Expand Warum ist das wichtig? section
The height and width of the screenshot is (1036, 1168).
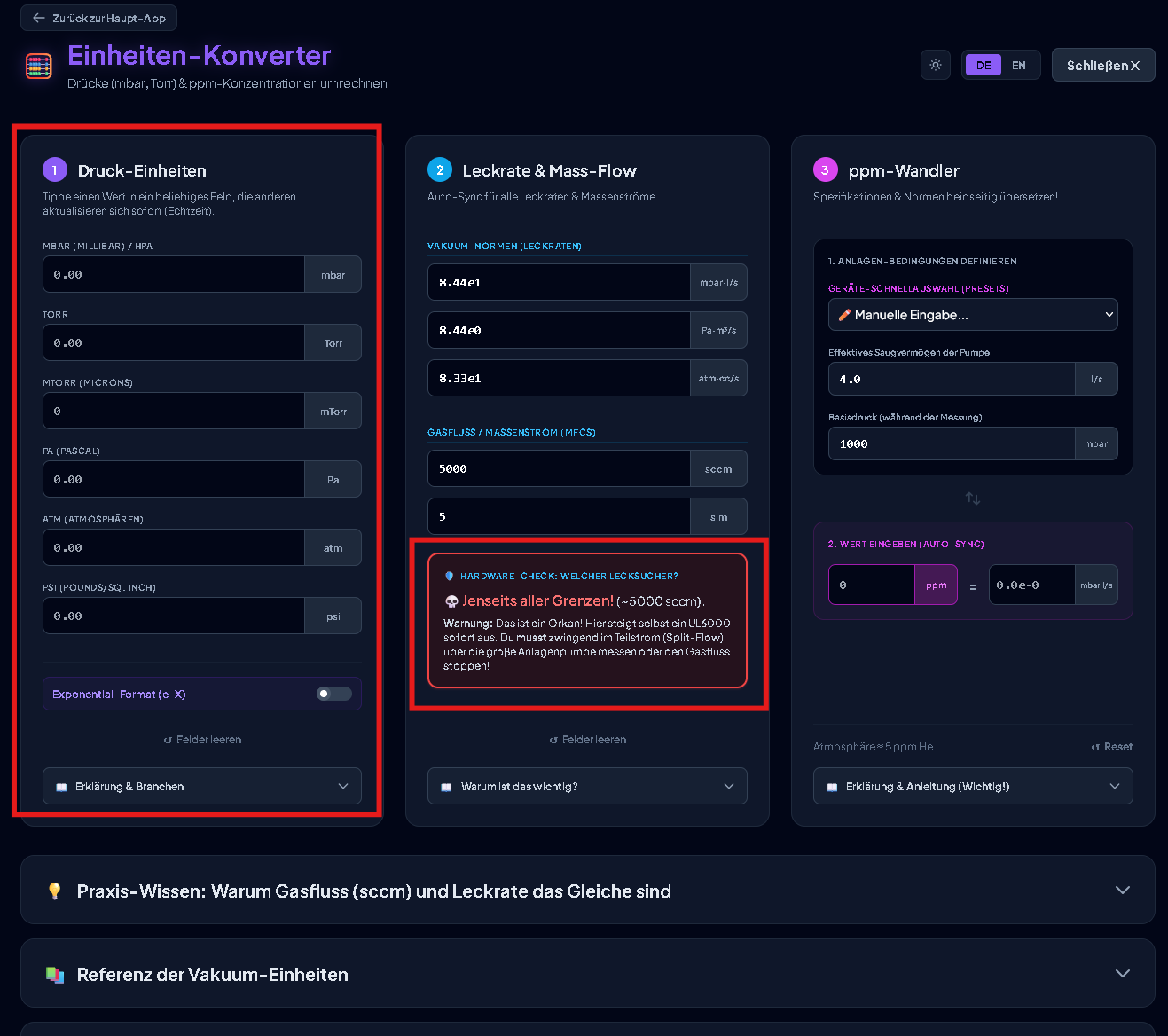point(587,786)
